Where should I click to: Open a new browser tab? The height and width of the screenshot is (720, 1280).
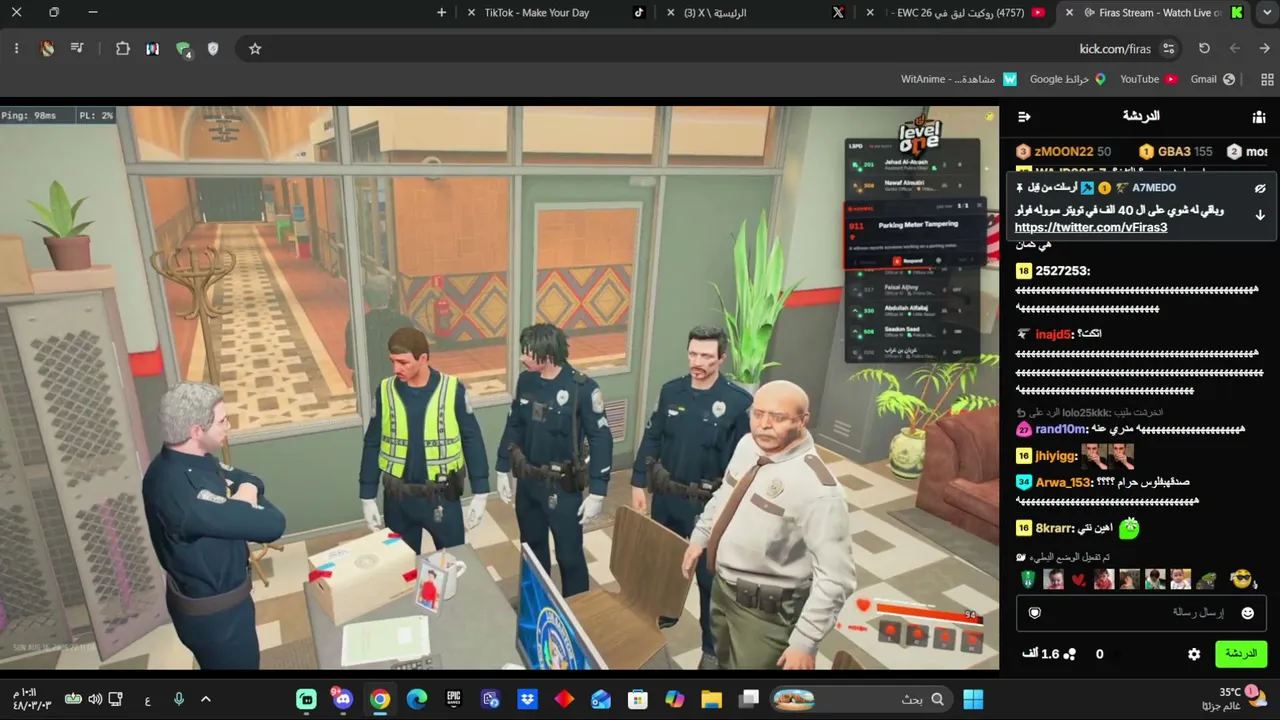click(442, 13)
